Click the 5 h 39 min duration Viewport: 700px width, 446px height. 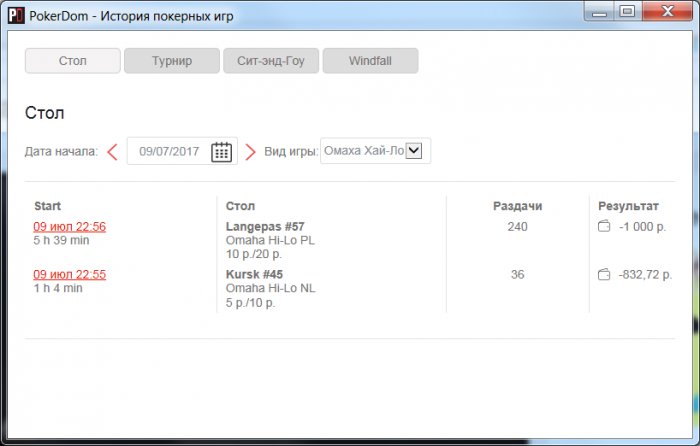tap(61, 240)
